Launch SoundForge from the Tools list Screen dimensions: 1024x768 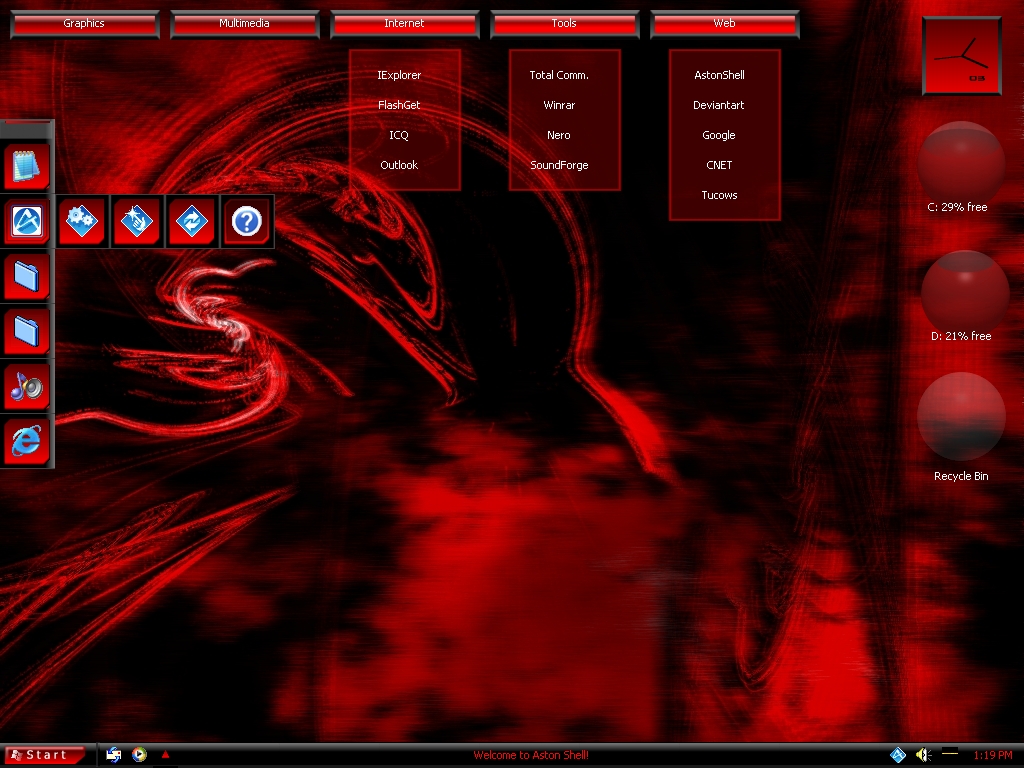559,165
